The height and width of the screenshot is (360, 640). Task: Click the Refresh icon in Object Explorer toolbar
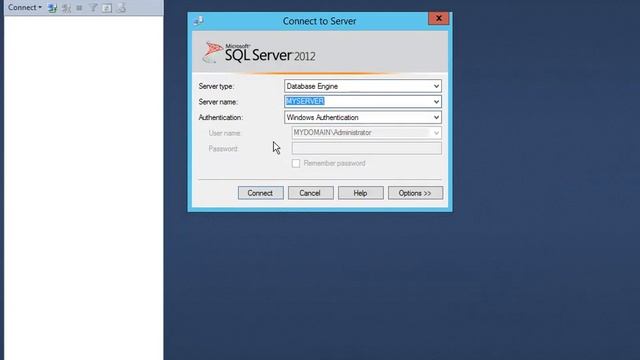(x=107, y=8)
